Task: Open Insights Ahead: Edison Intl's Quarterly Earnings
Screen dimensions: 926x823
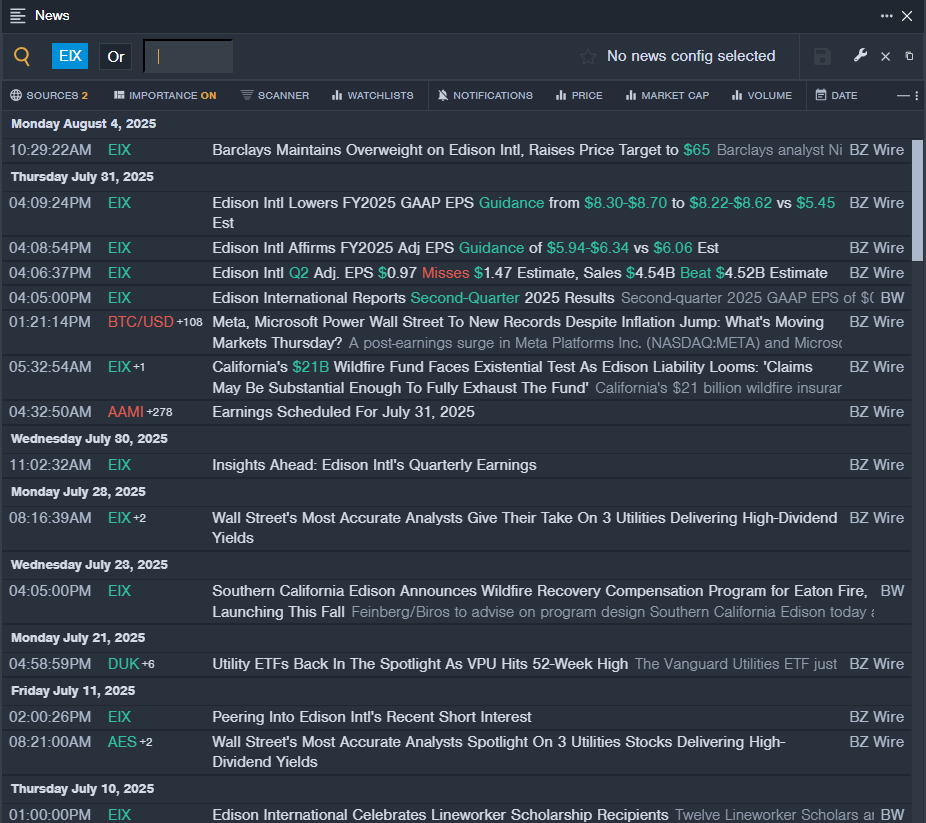Action: coord(374,465)
